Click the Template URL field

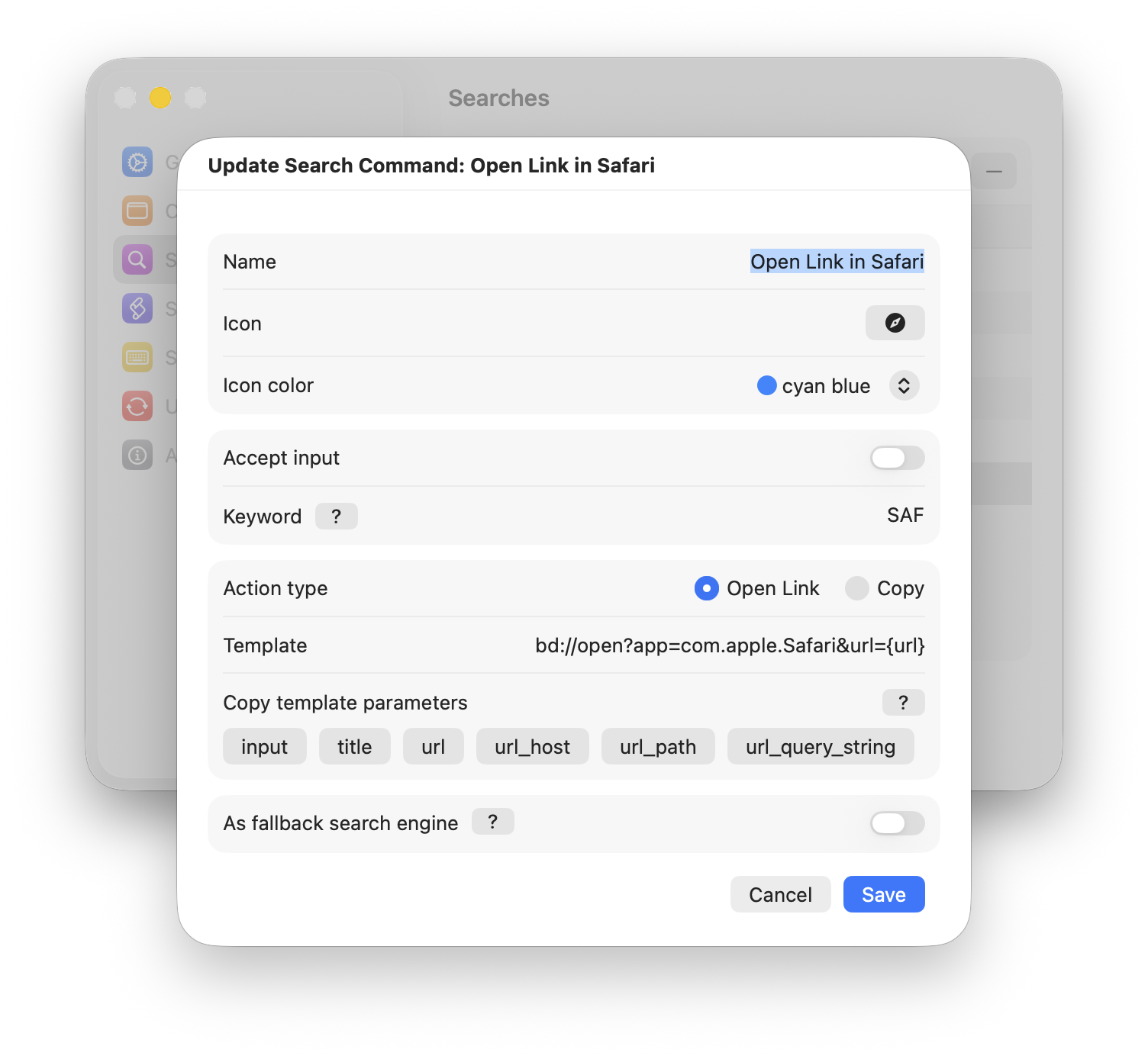[729, 645]
